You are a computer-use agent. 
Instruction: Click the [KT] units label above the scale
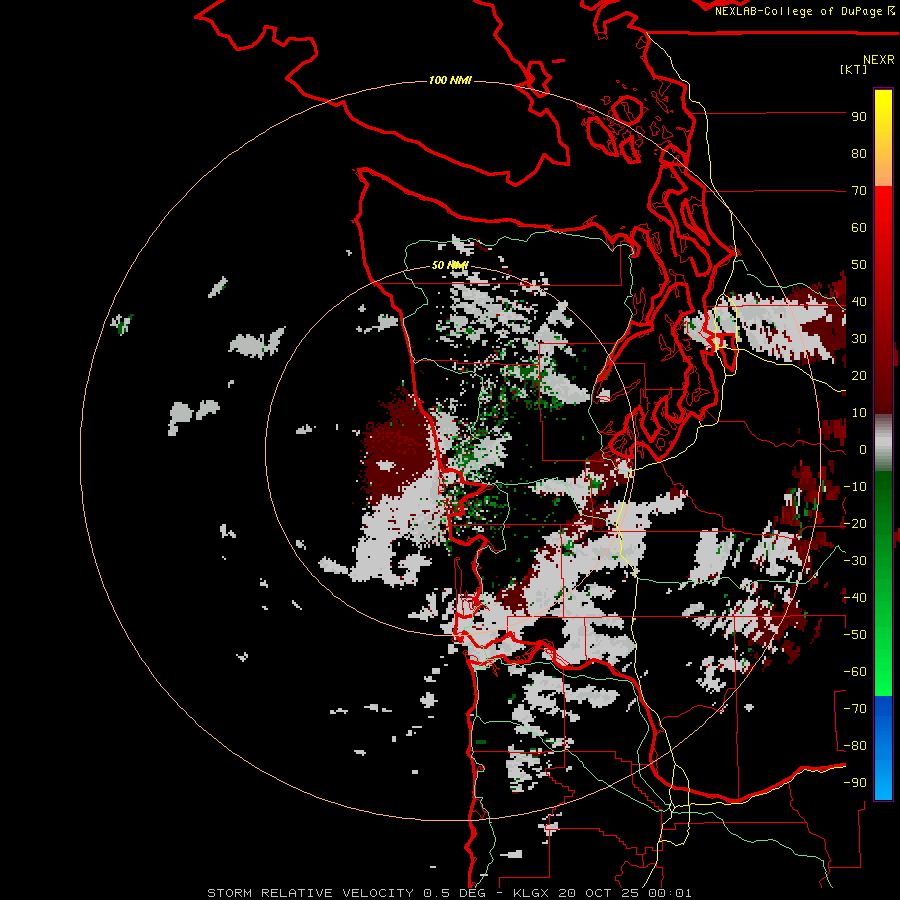[854, 69]
